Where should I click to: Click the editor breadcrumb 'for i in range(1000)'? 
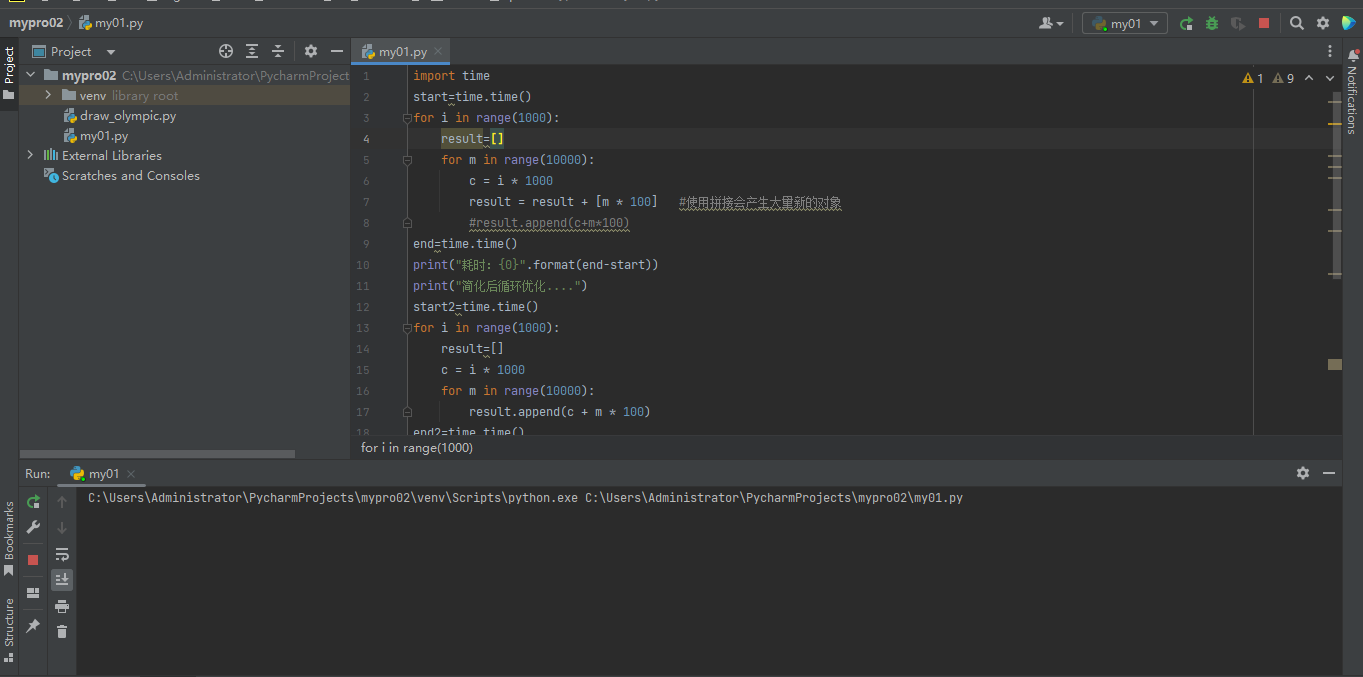pyautogui.click(x=417, y=448)
